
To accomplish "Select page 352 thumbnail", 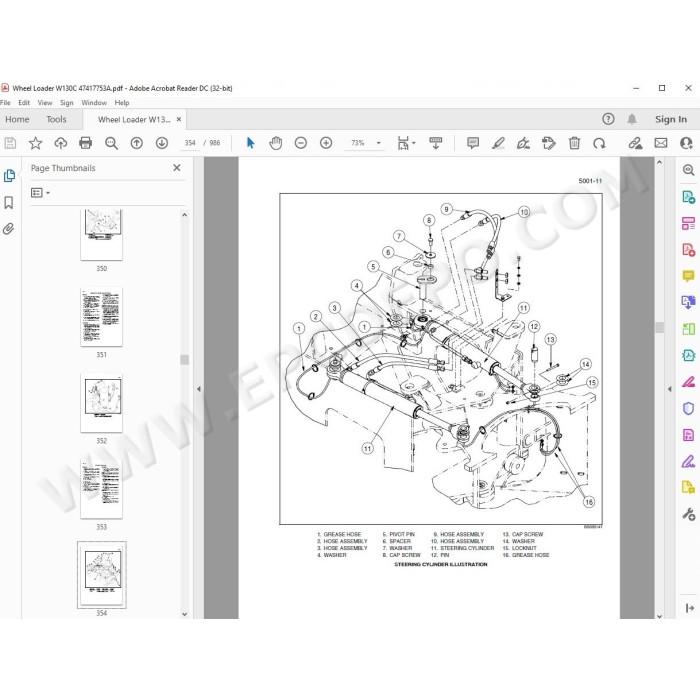I will coord(101,404).
